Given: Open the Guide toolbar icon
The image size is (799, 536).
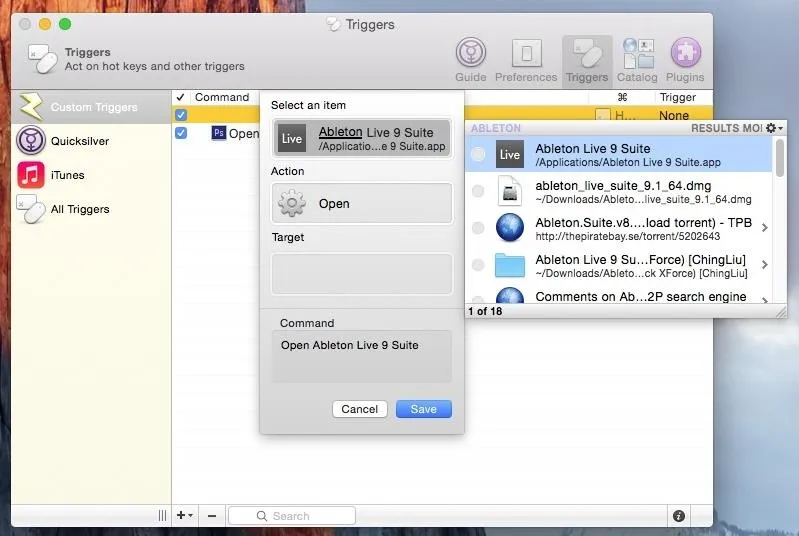Looking at the screenshot, I should coord(470,61).
